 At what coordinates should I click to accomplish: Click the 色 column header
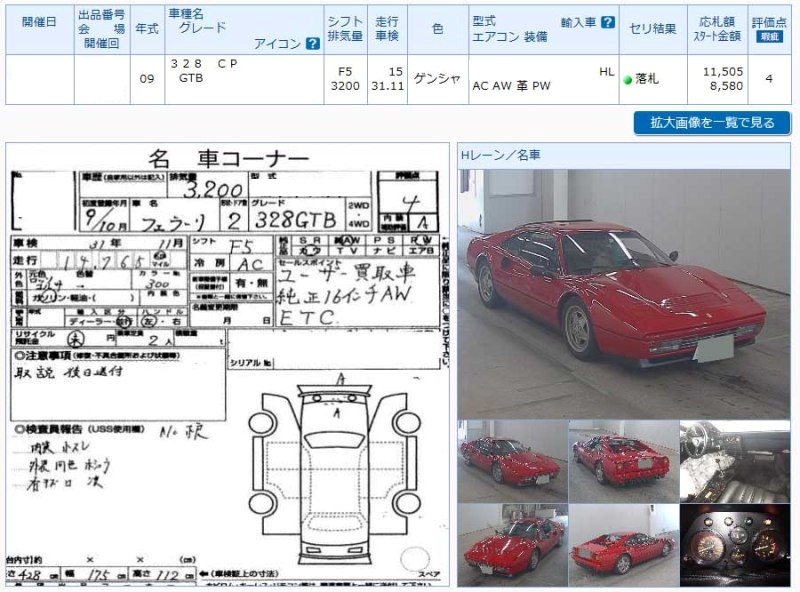tap(438, 29)
